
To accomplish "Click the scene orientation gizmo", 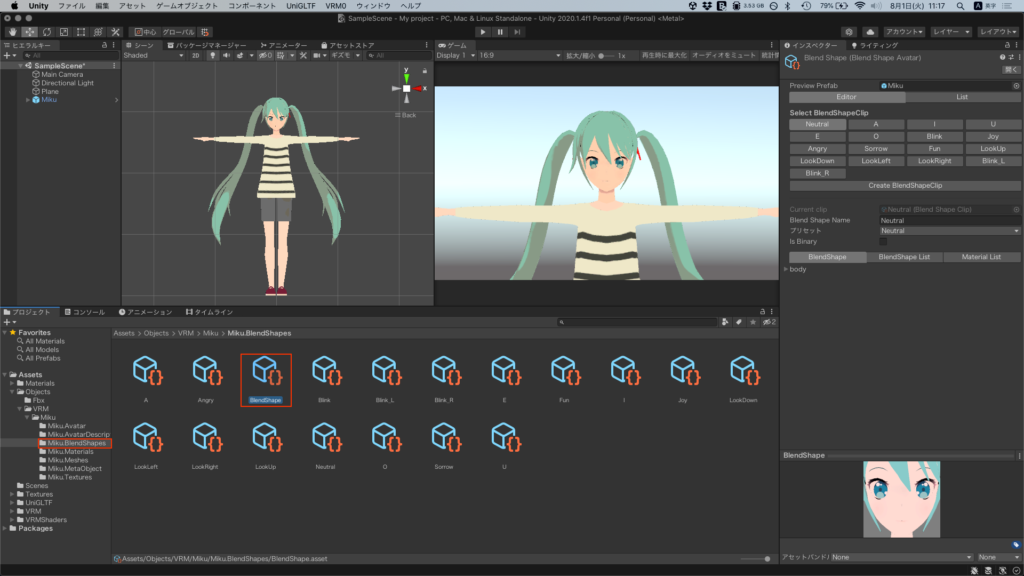I will point(406,88).
